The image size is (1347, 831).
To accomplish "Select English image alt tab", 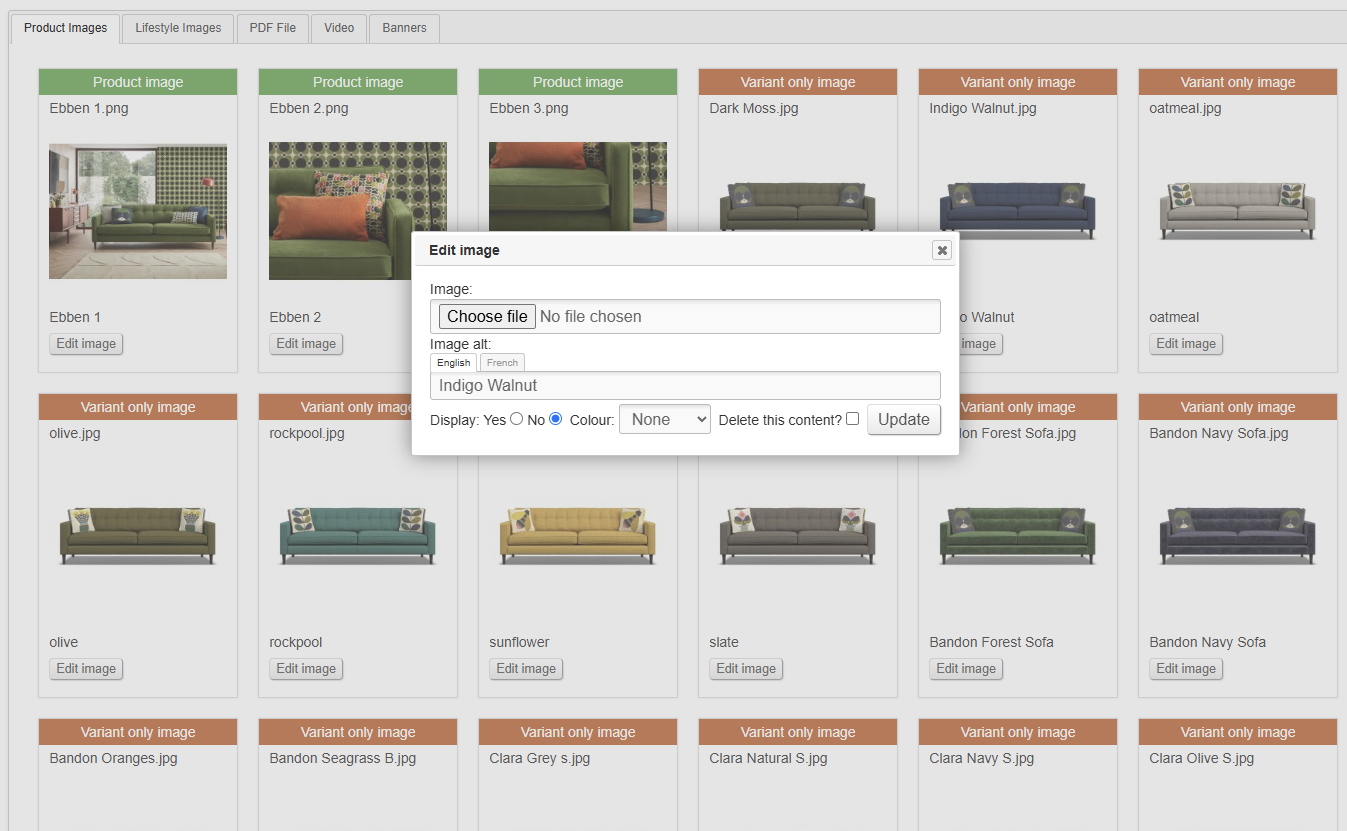I will (x=453, y=363).
